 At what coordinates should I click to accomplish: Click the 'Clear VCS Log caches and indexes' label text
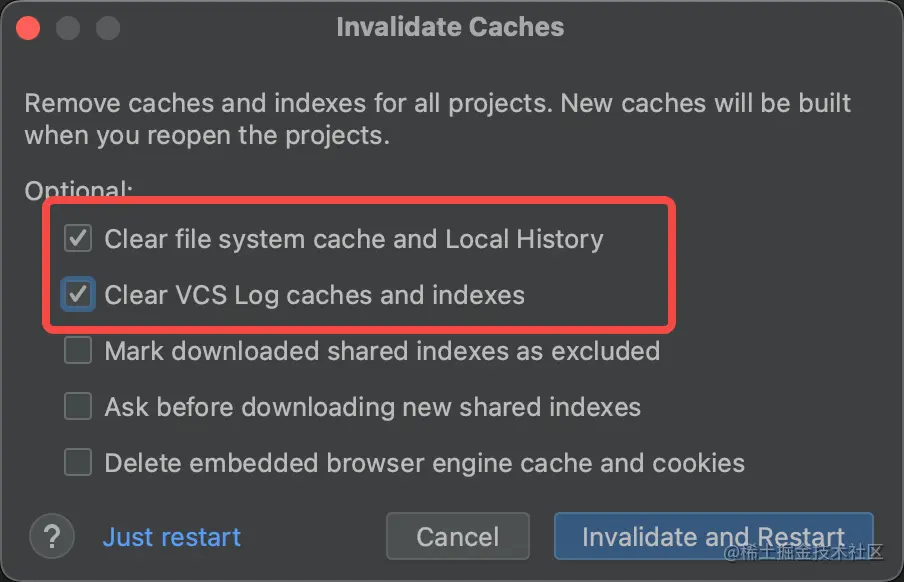point(315,295)
